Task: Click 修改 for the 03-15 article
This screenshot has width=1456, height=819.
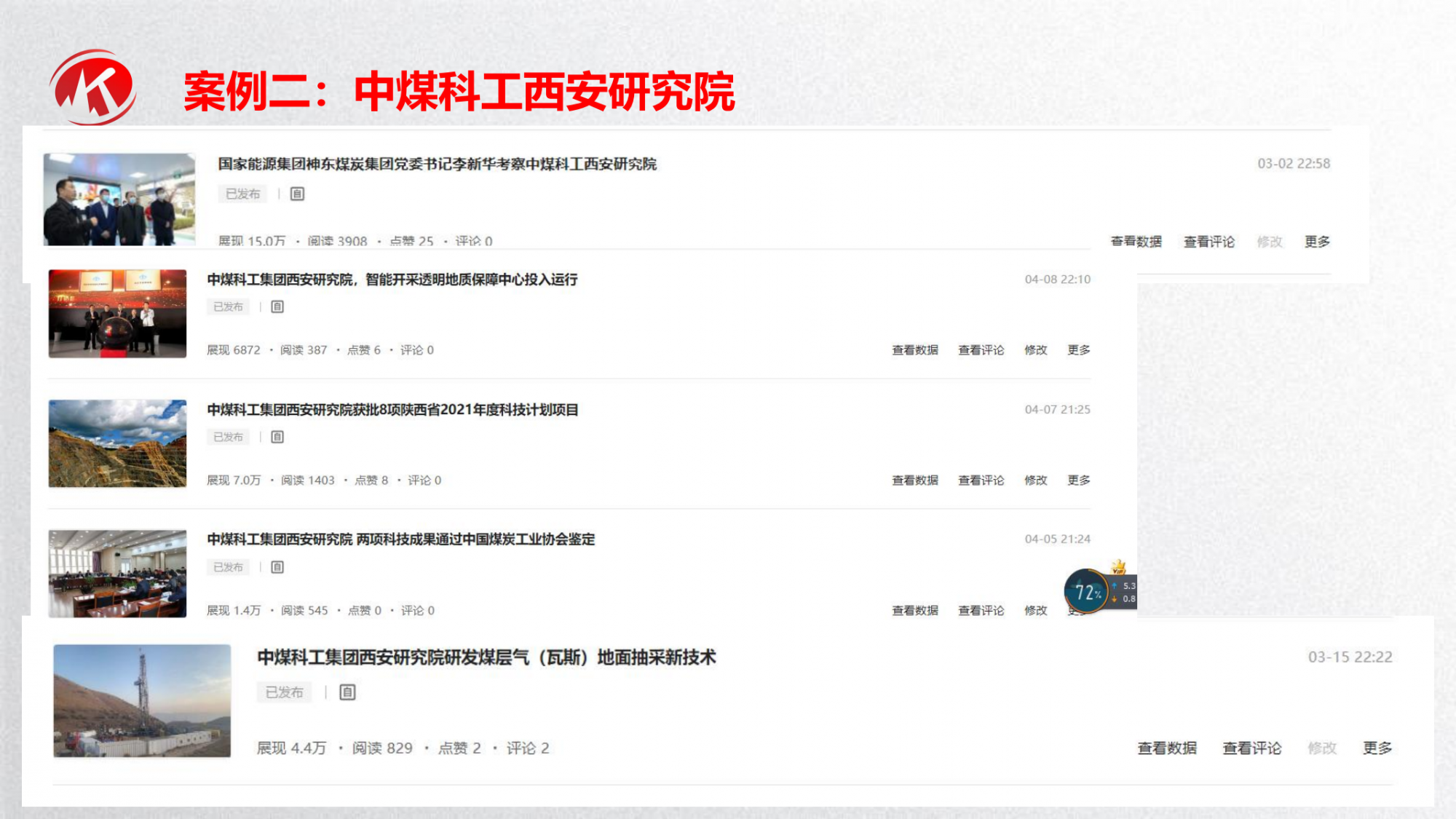Action: tap(1322, 748)
